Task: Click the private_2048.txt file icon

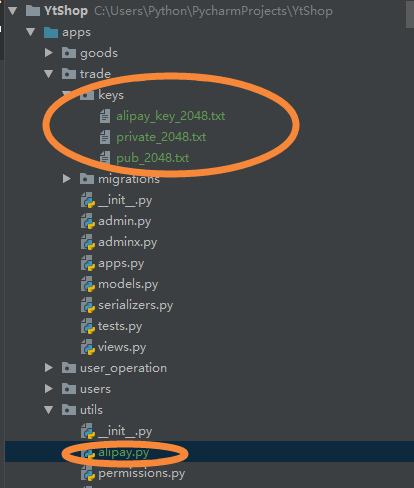Action: 105,137
